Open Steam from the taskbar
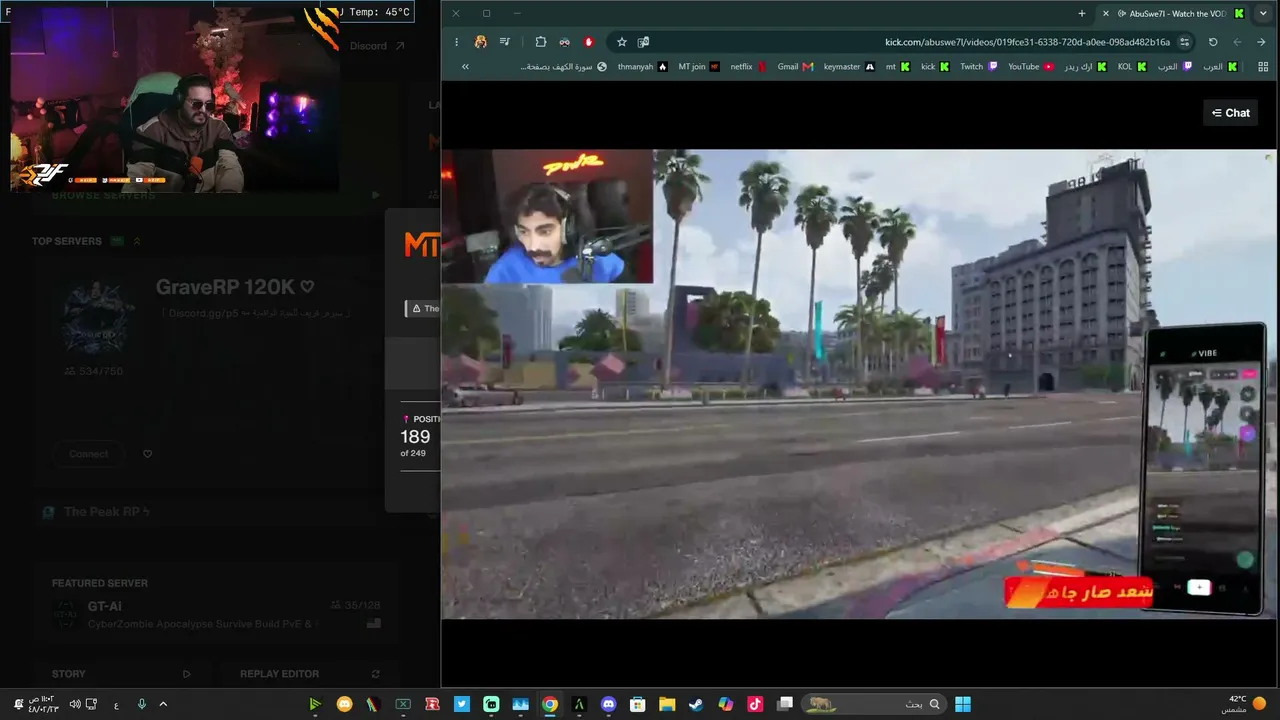This screenshot has height=720, width=1280. [696, 704]
